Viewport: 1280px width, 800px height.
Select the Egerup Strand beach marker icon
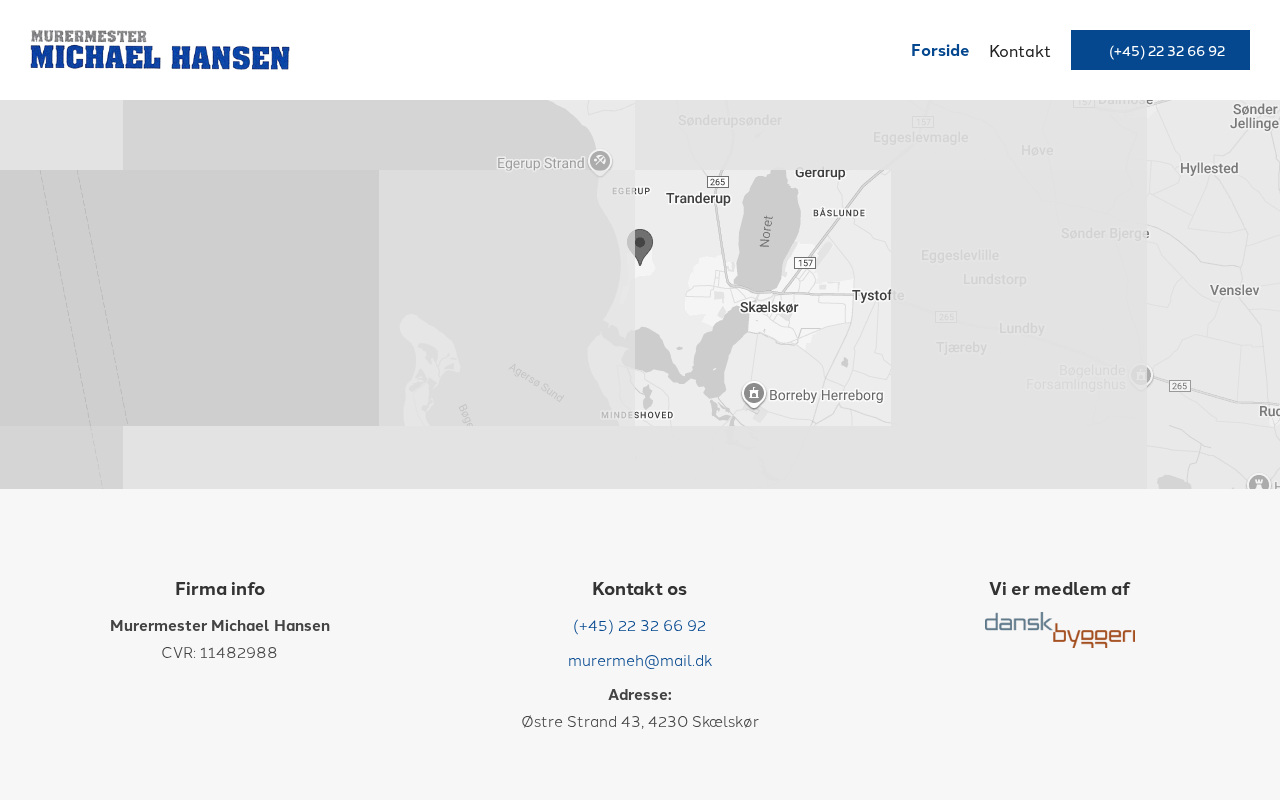point(600,161)
